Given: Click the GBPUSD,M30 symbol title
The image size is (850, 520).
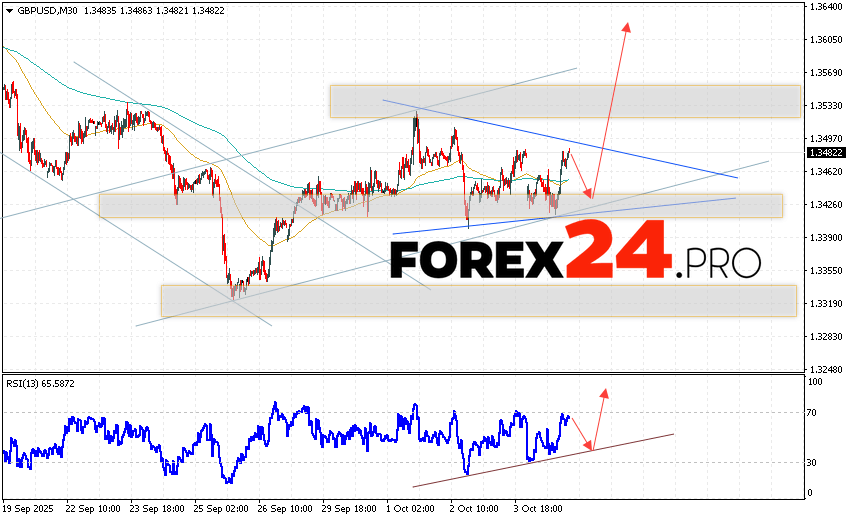Looking at the screenshot, I should click(41, 10).
